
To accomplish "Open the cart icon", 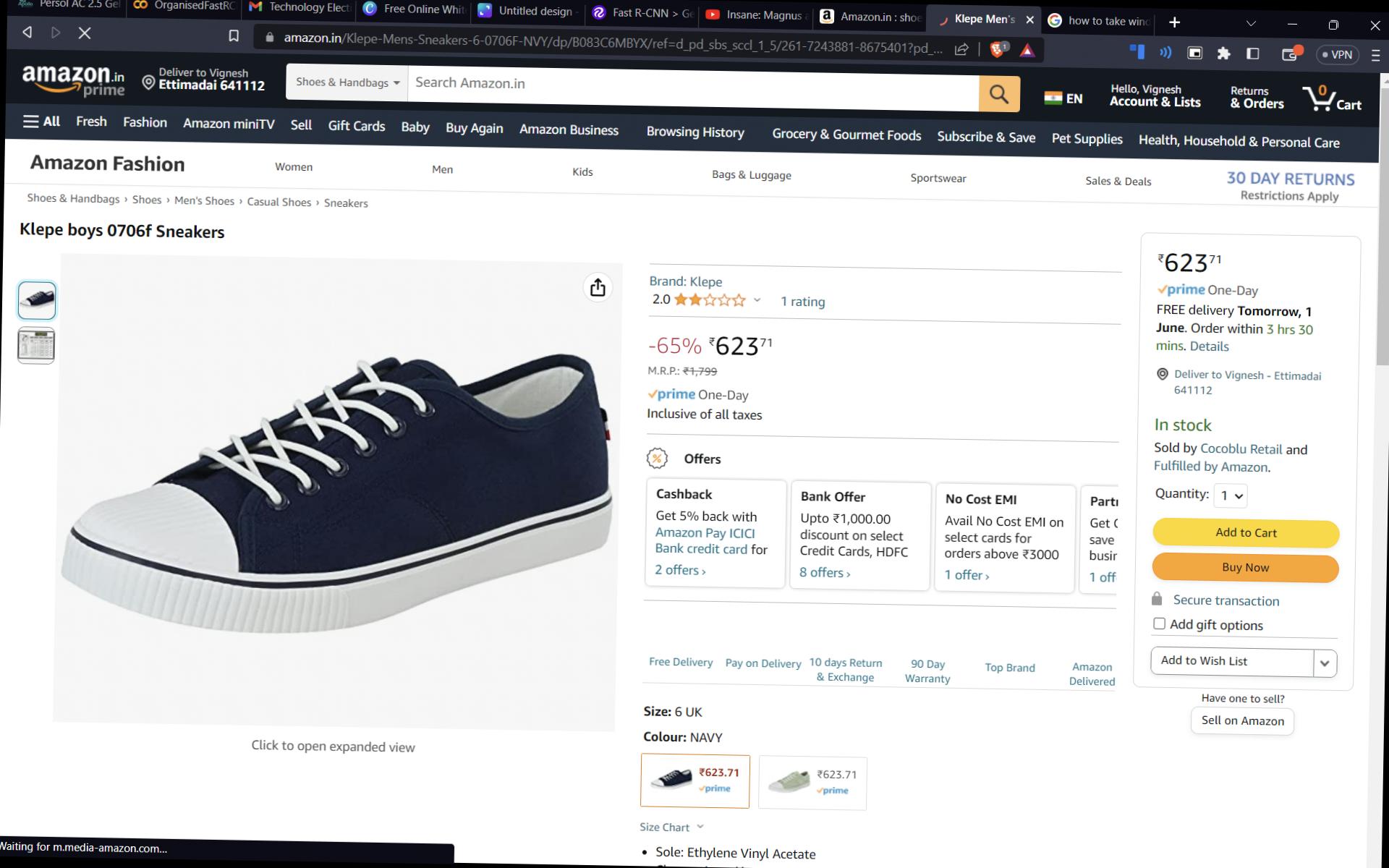I will [x=1331, y=98].
